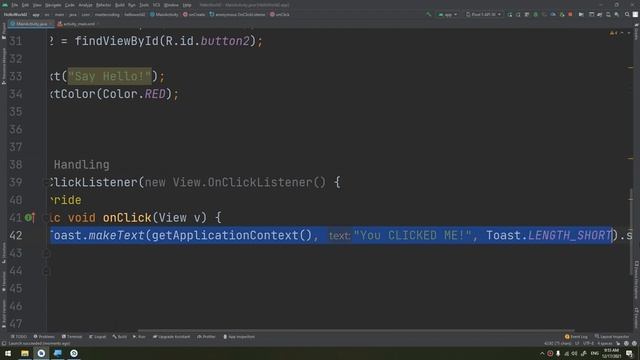Collapse the code fold marker at line 39
This screenshot has width=640, height=360.
click(x=46, y=182)
